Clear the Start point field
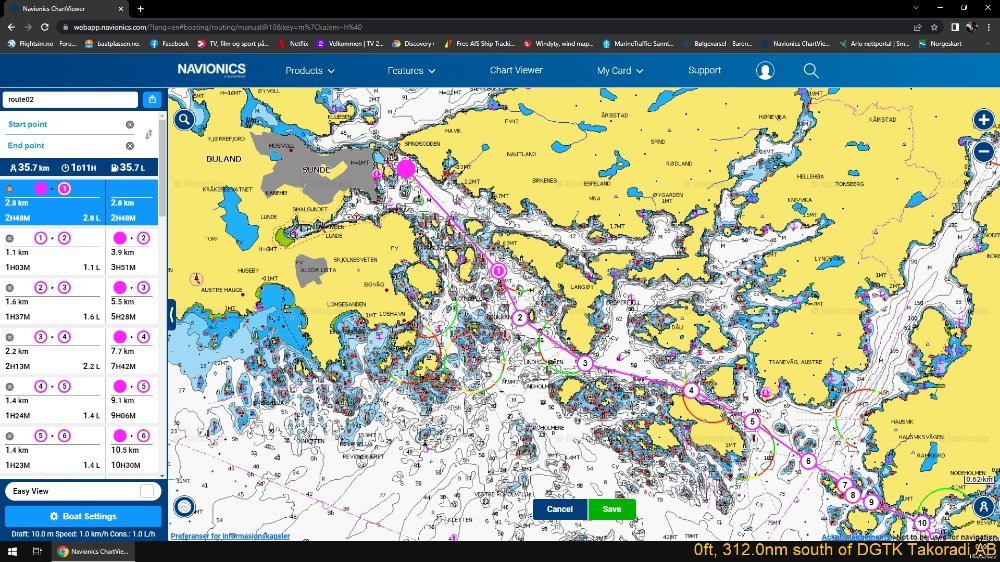The image size is (1000, 562). click(129, 124)
